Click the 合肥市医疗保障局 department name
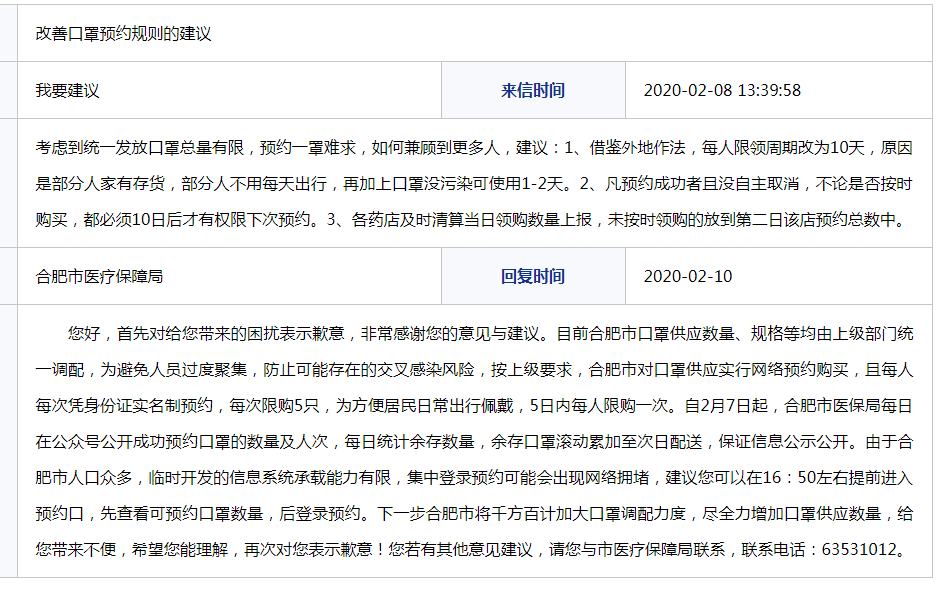Viewport: 940px width, 593px height. 99,277
